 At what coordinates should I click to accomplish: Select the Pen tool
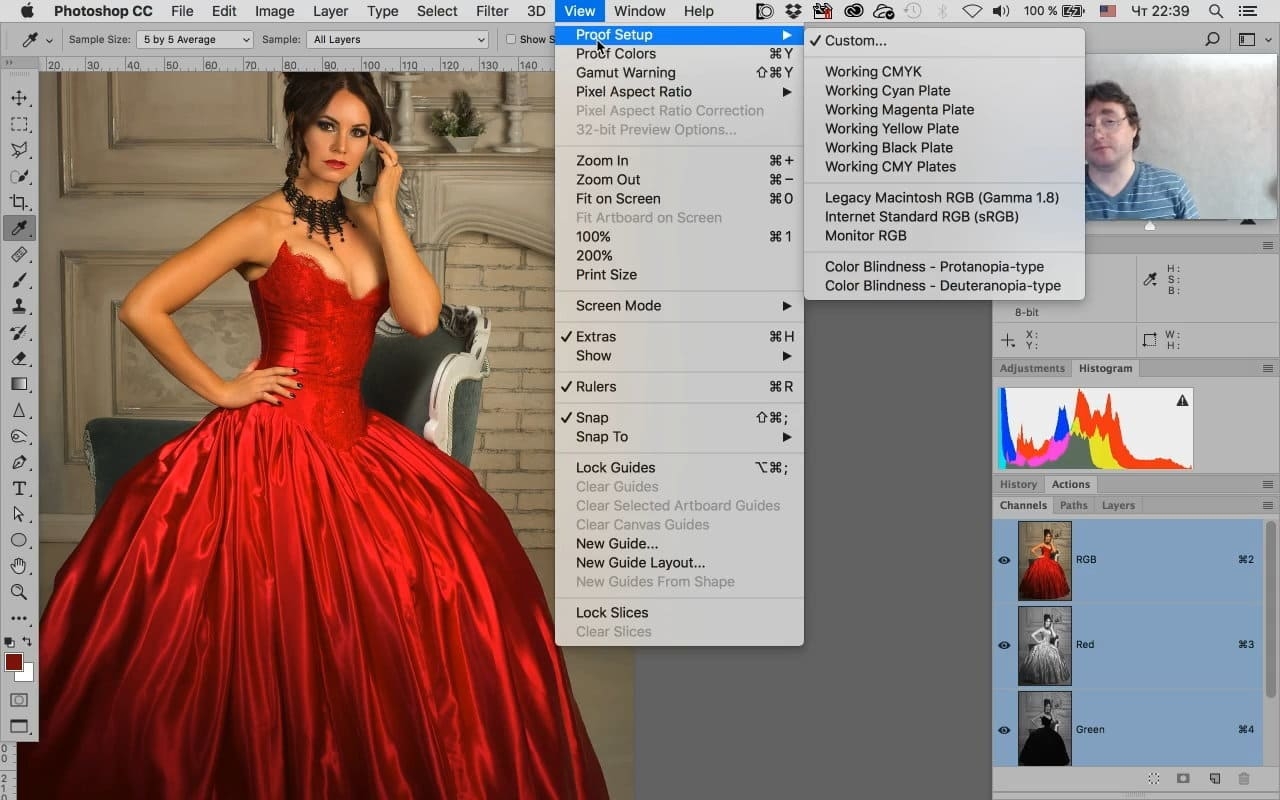coord(19,462)
